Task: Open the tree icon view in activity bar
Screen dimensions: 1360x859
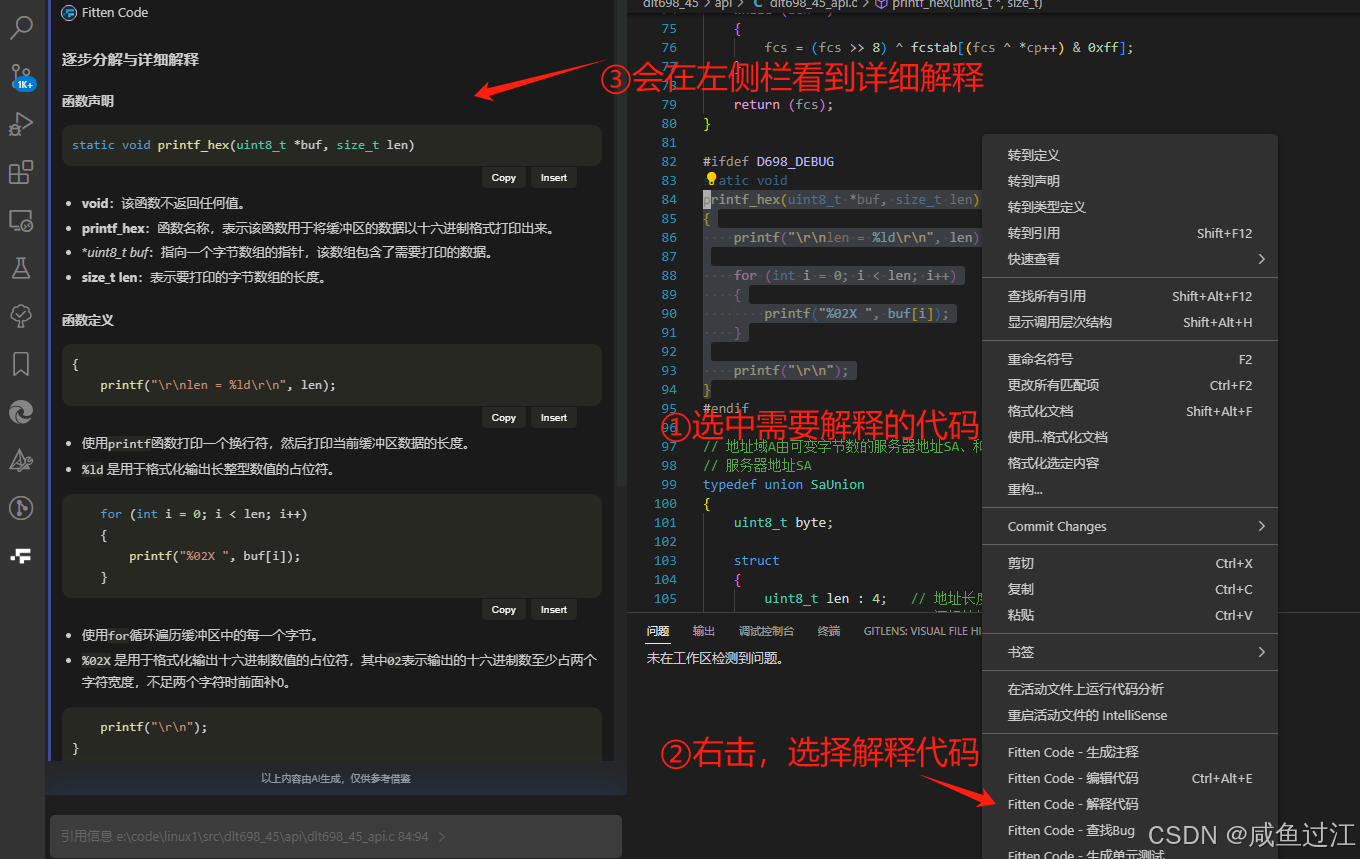Action: tap(21, 315)
